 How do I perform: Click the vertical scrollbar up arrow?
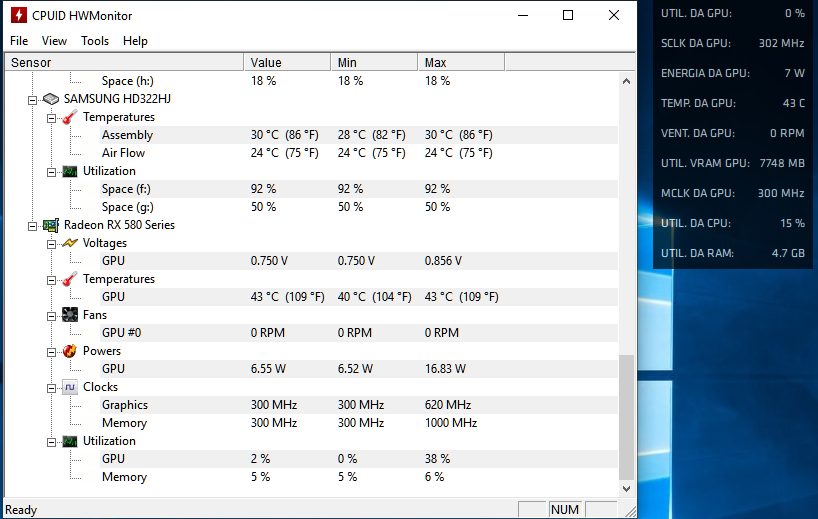tap(627, 81)
